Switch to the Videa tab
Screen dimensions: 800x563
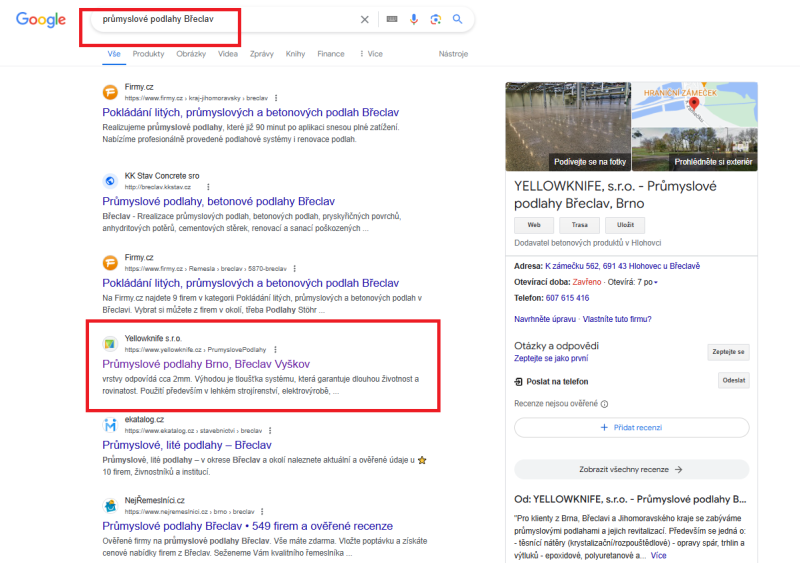click(228, 54)
